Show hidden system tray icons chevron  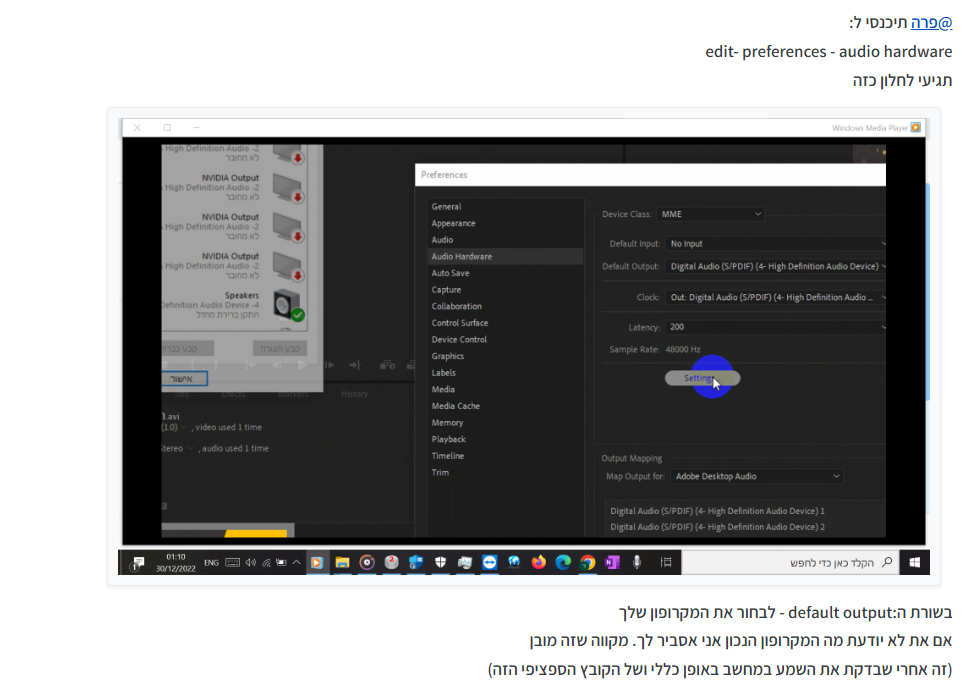pyautogui.click(x=296, y=562)
